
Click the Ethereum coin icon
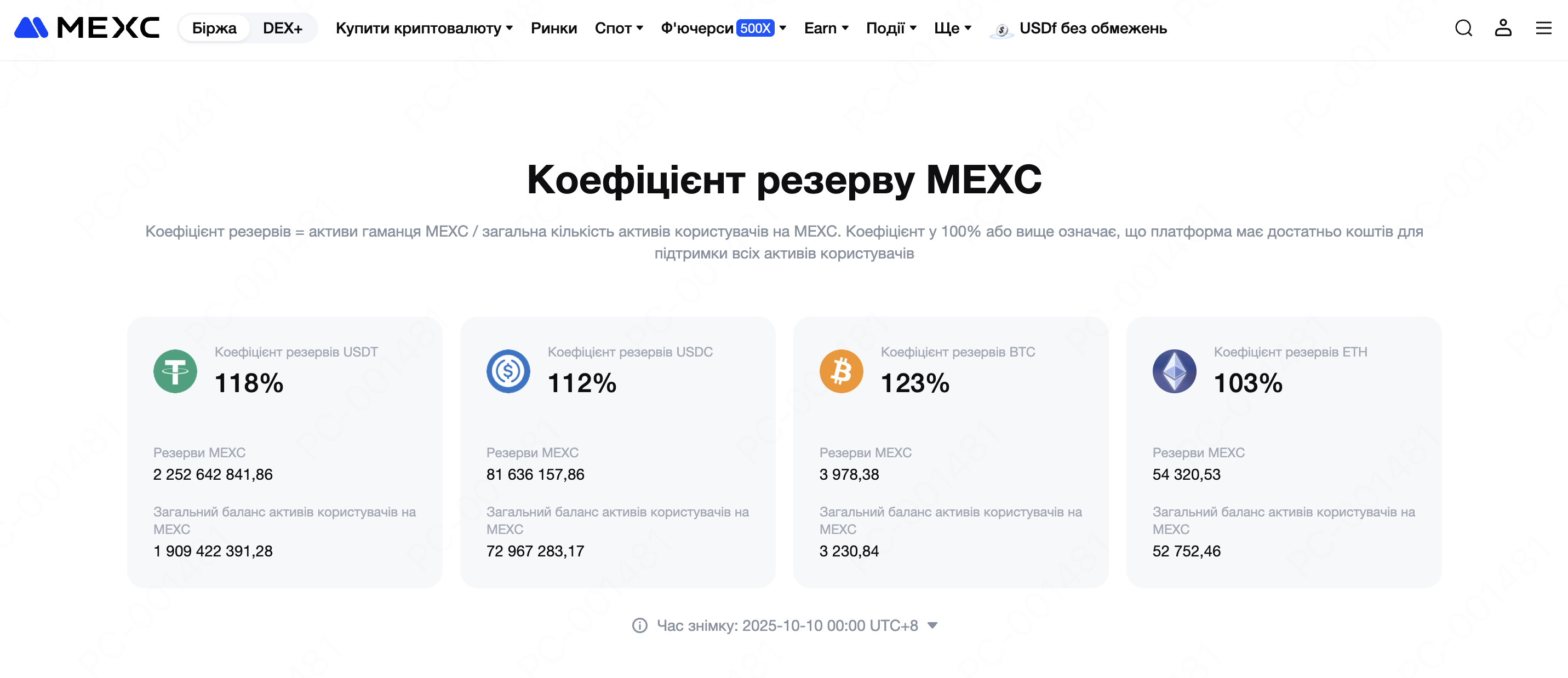coord(1174,371)
